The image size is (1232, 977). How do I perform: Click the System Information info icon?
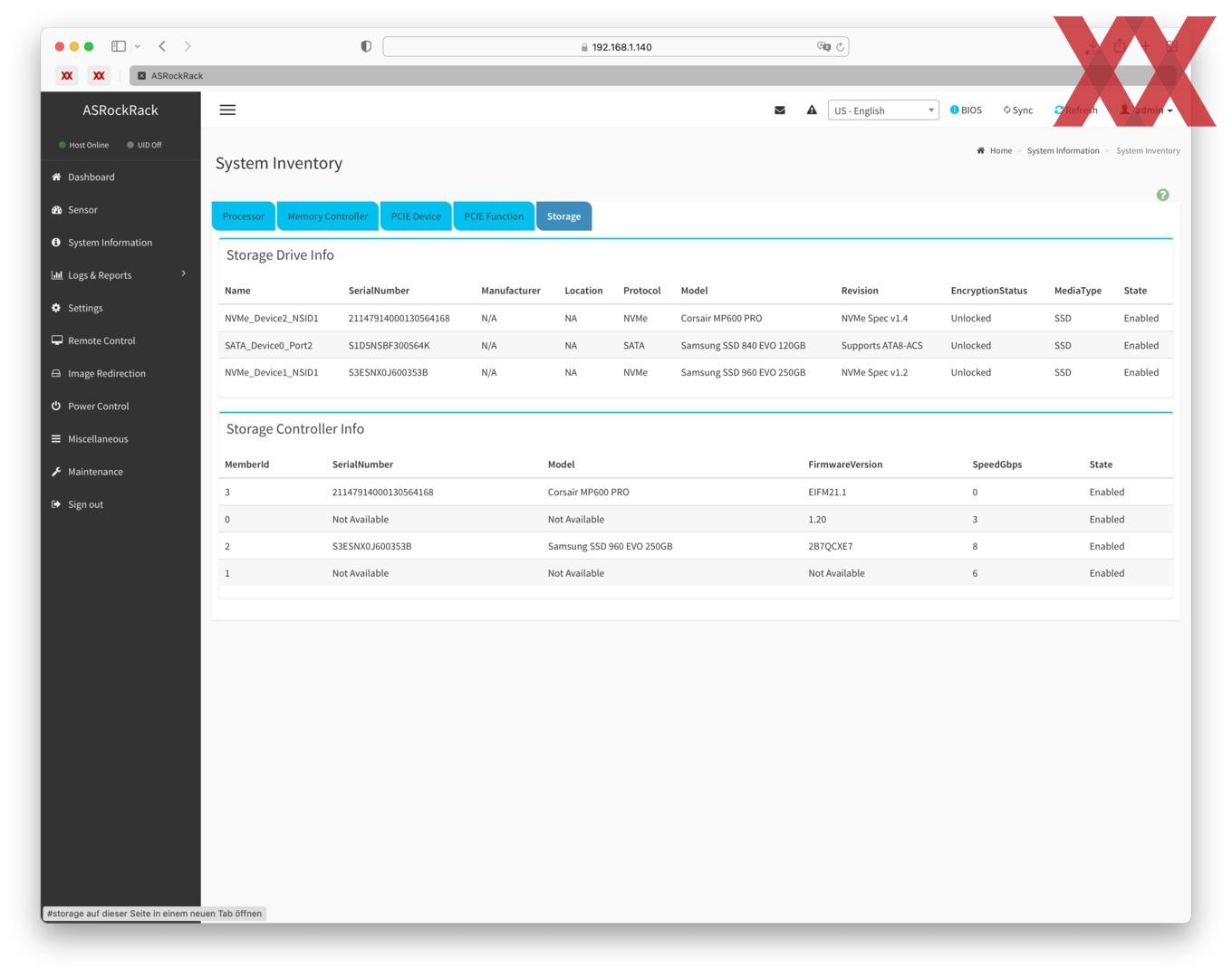pyautogui.click(x=56, y=243)
